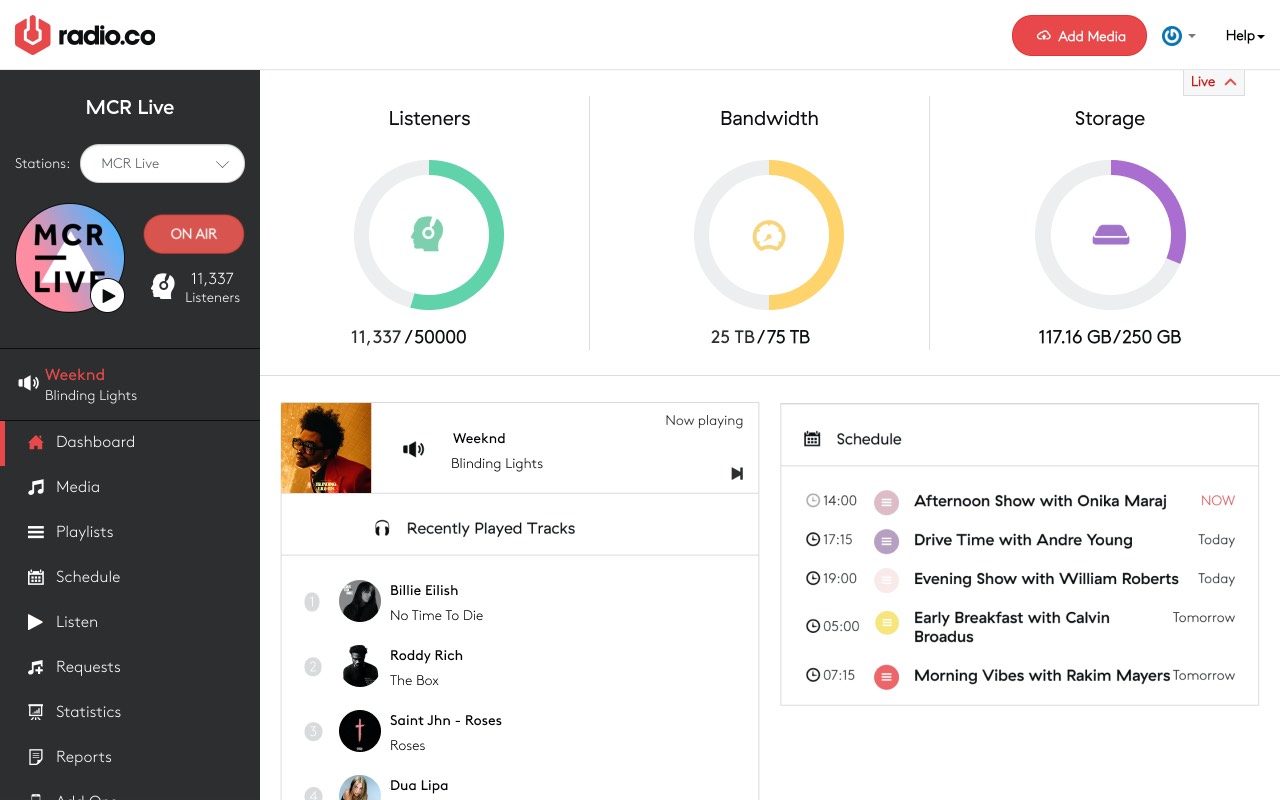Click the Requests music icon
Viewport: 1280px width, 800px height.
[x=36, y=667]
